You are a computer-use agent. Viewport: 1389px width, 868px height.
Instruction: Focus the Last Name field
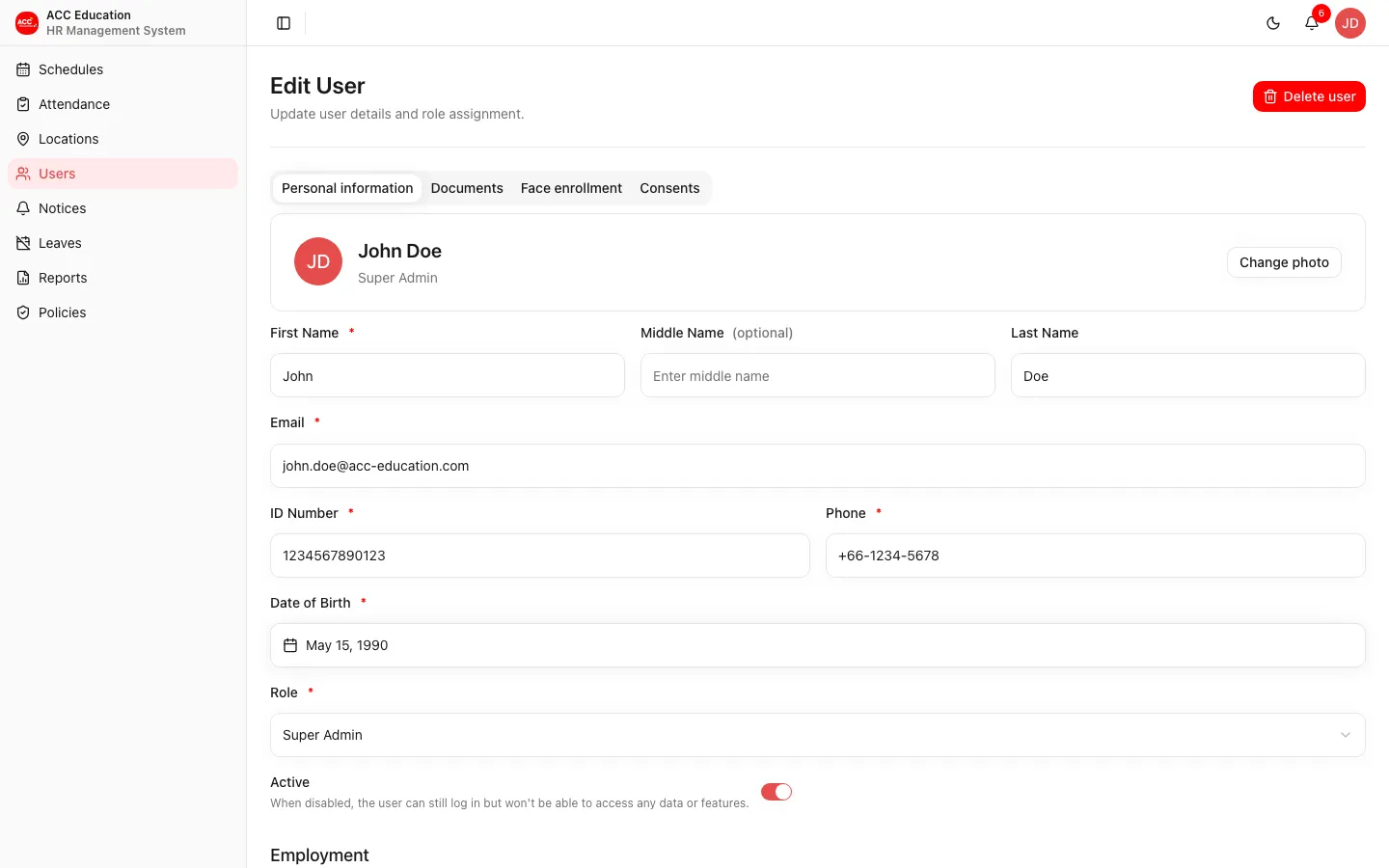point(1188,375)
